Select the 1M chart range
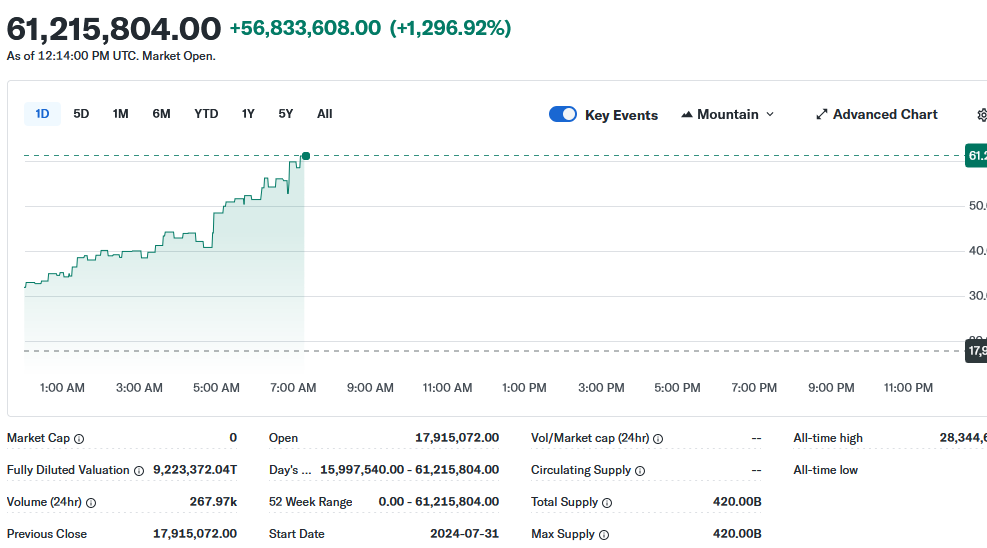 click(120, 114)
